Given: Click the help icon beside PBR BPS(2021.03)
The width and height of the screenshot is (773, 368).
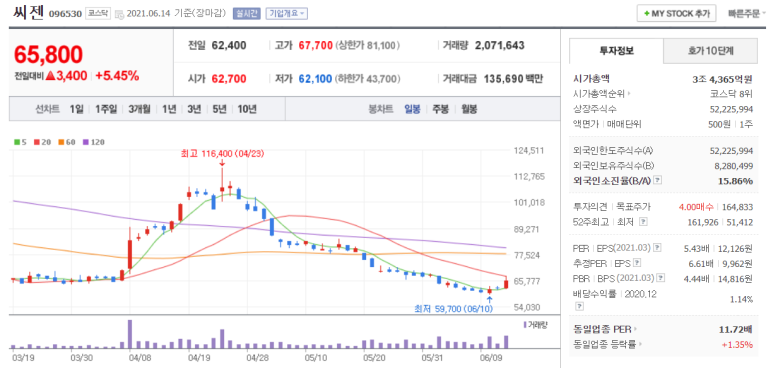Looking at the screenshot, I should (x=660, y=278).
